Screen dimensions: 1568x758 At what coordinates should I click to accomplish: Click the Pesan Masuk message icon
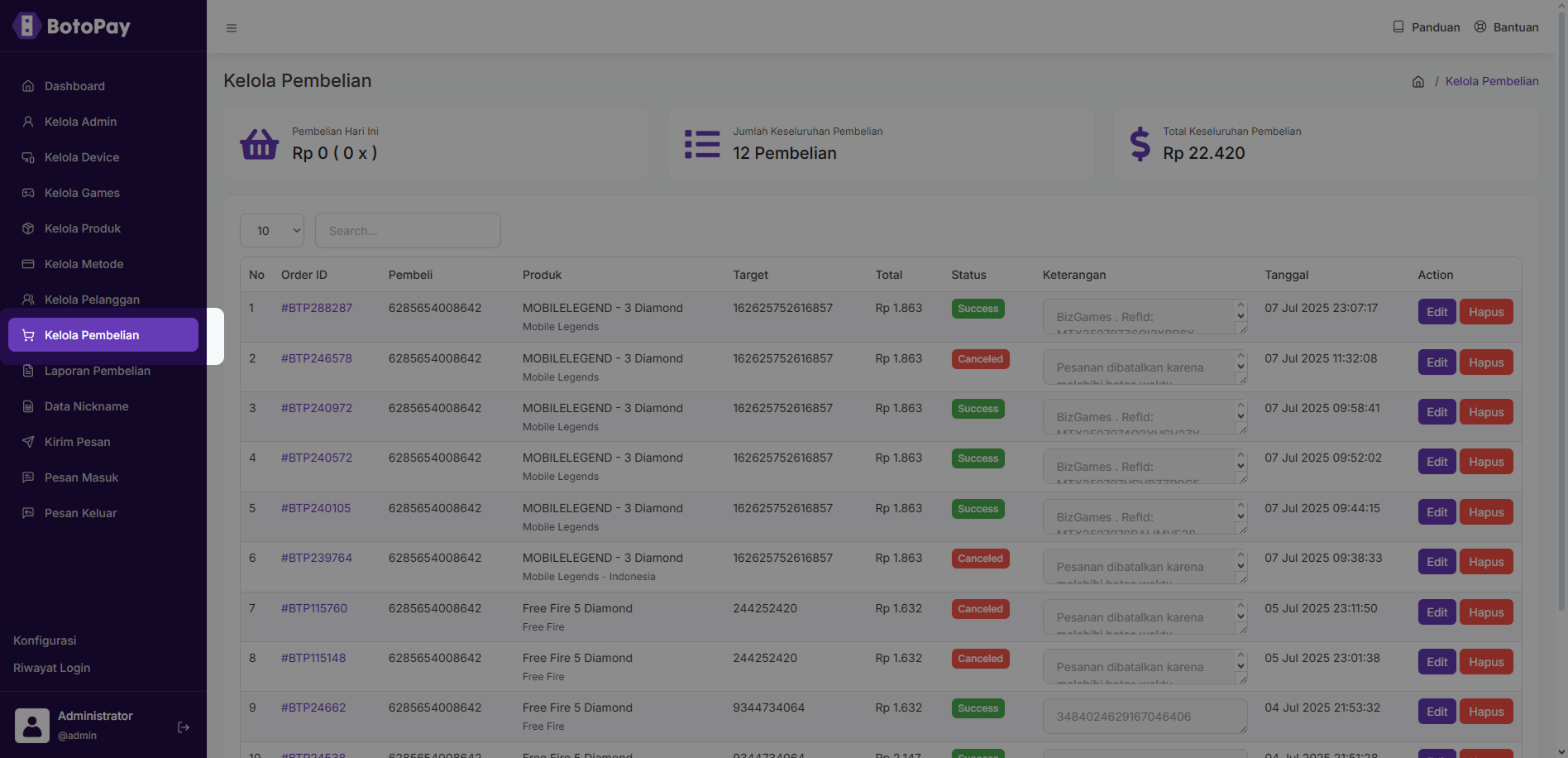tap(28, 477)
